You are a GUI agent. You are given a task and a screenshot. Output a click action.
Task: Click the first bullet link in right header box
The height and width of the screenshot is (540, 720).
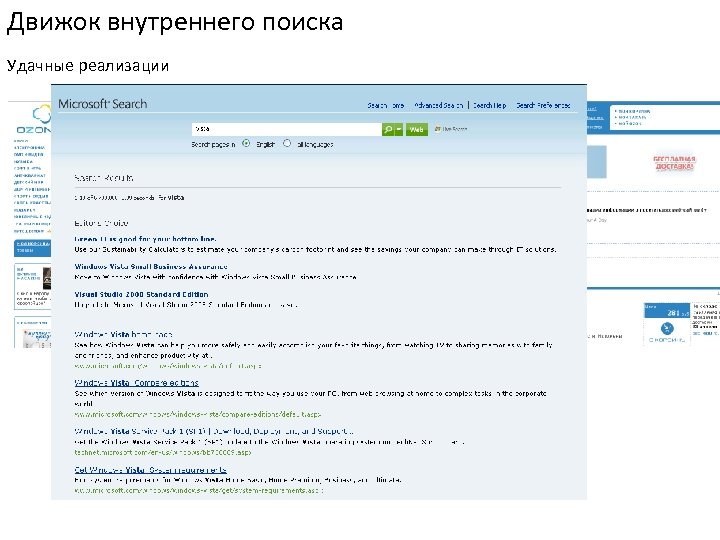click(x=634, y=111)
